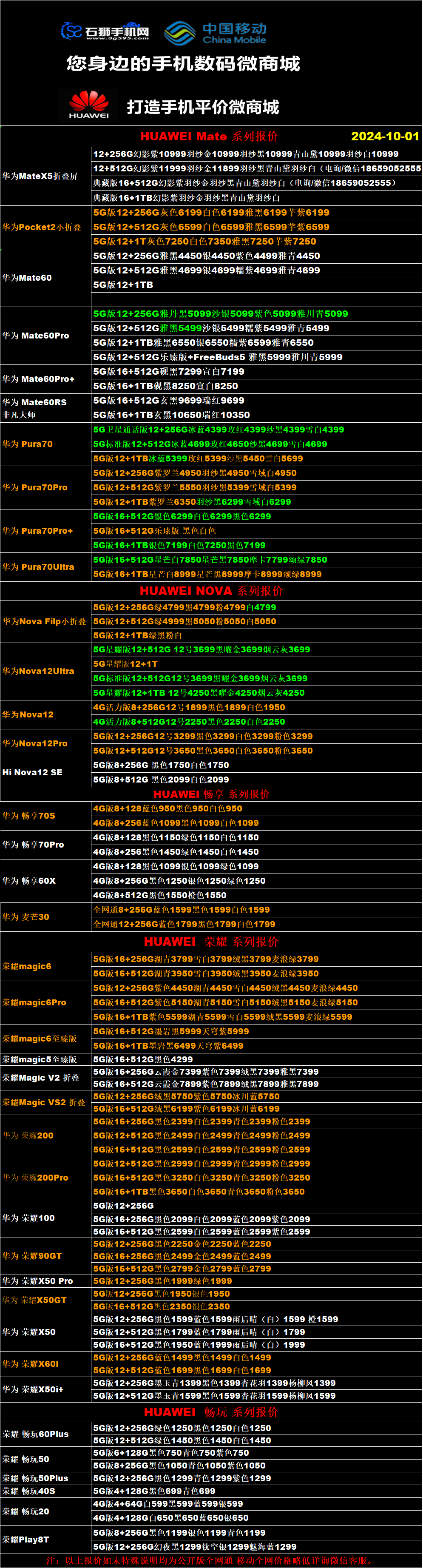This screenshot has height=1568, width=423.
Task: Select the 华为 畅享70S model cell
Action: click(45, 816)
